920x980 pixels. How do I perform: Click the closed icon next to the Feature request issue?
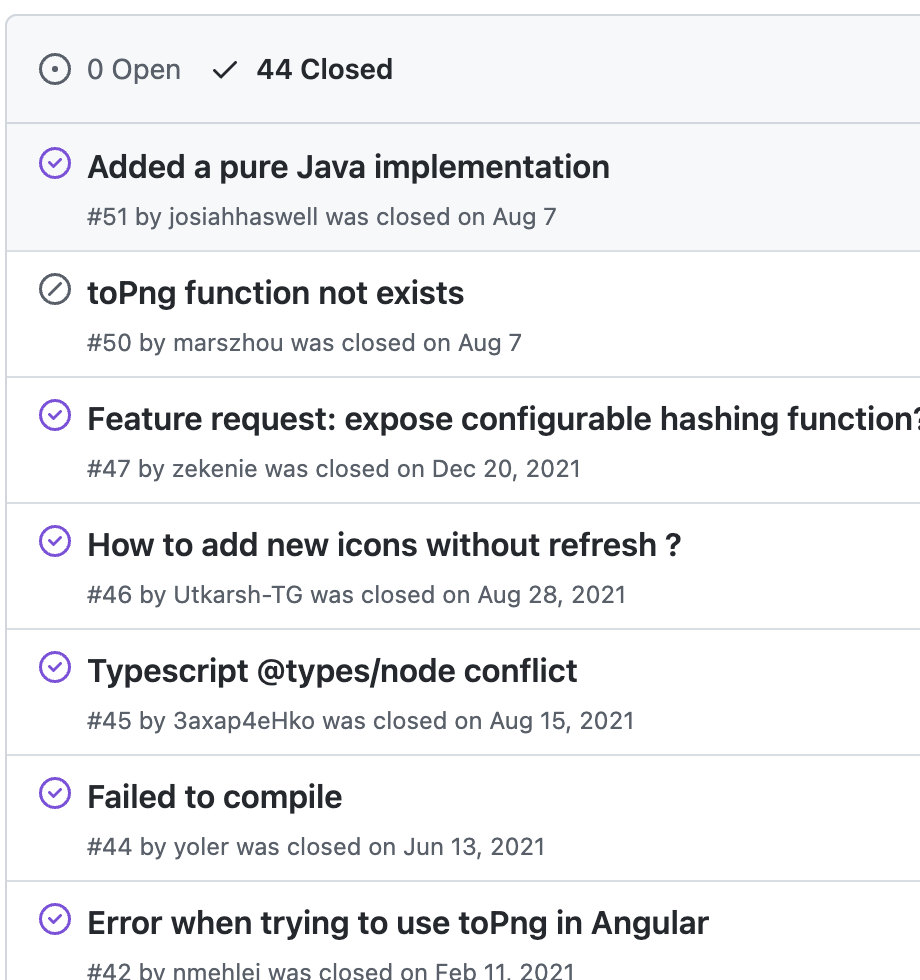point(54,415)
